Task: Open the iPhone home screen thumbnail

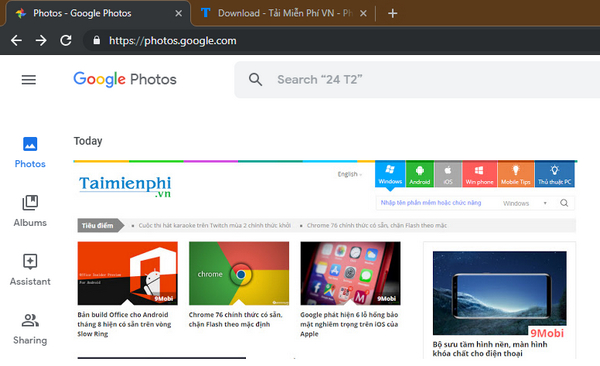Action: pyautogui.click(x=350, y=273)
